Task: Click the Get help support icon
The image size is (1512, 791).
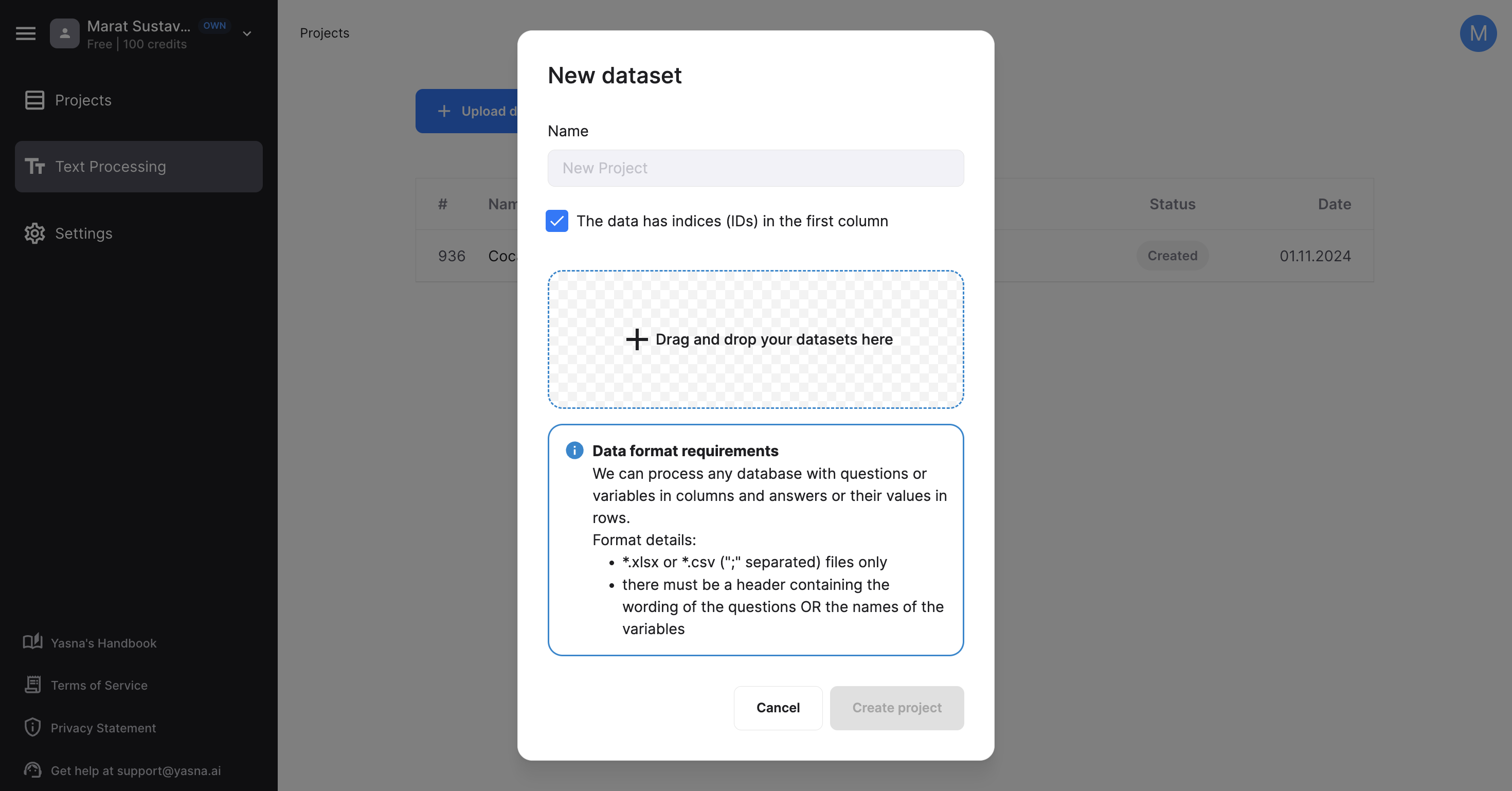Action: point(33,770)
